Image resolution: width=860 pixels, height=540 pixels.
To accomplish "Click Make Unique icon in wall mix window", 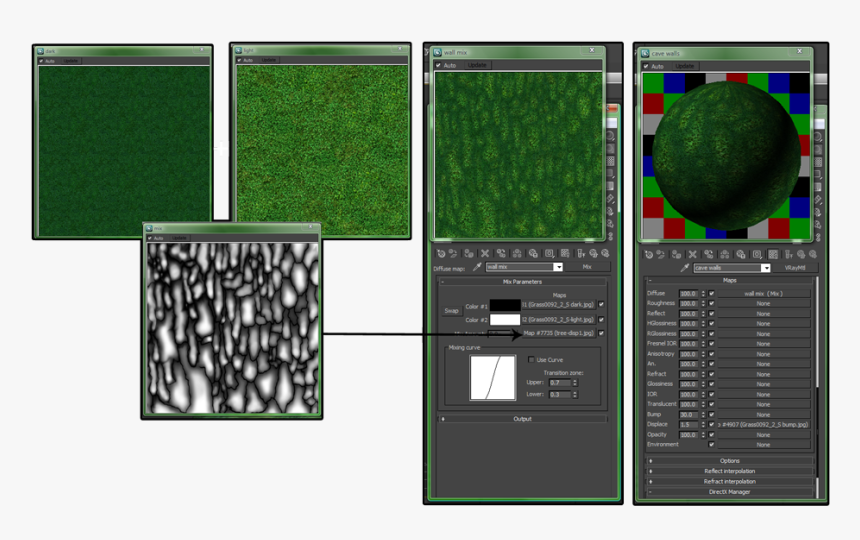I will coord(517,253).
